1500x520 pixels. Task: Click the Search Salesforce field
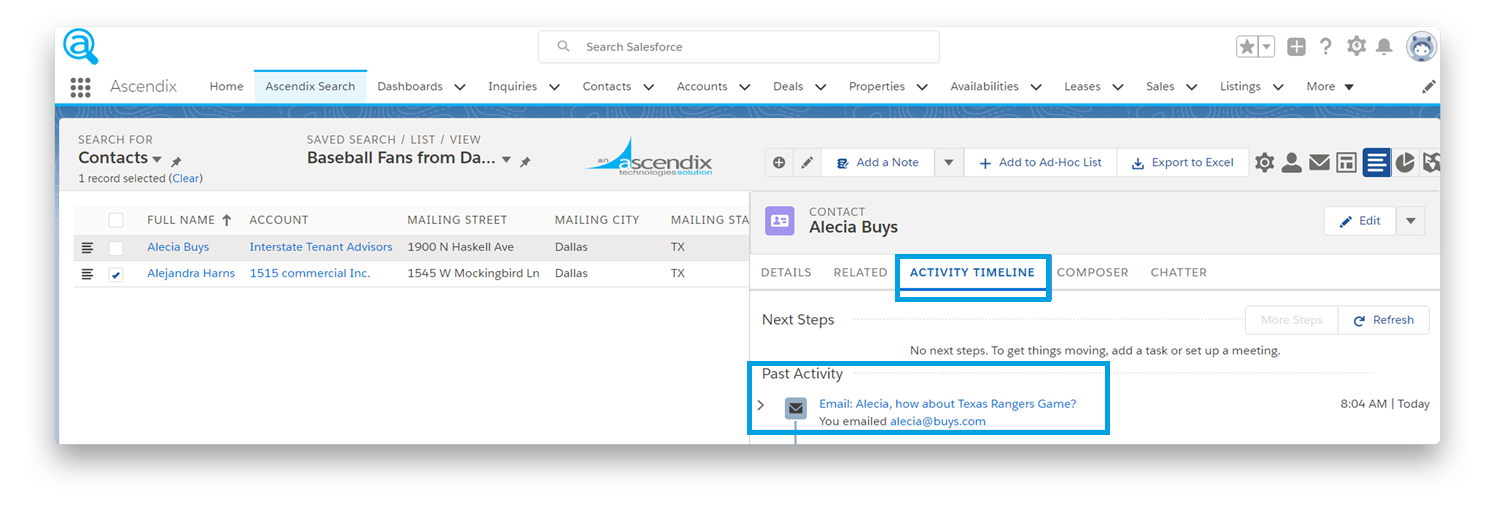coord(739,47)
